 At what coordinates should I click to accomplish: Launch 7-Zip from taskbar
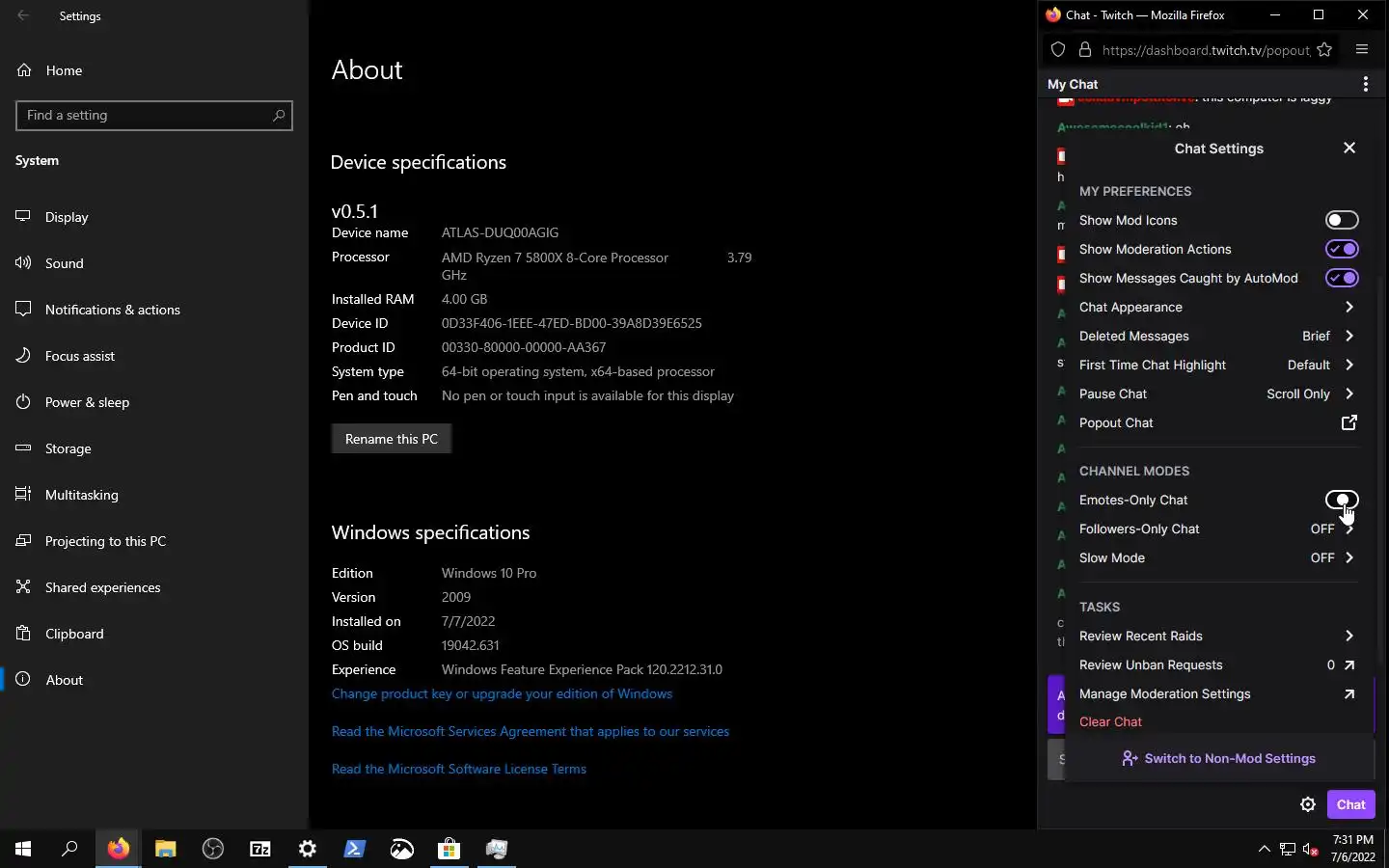[x=259, y=849]
